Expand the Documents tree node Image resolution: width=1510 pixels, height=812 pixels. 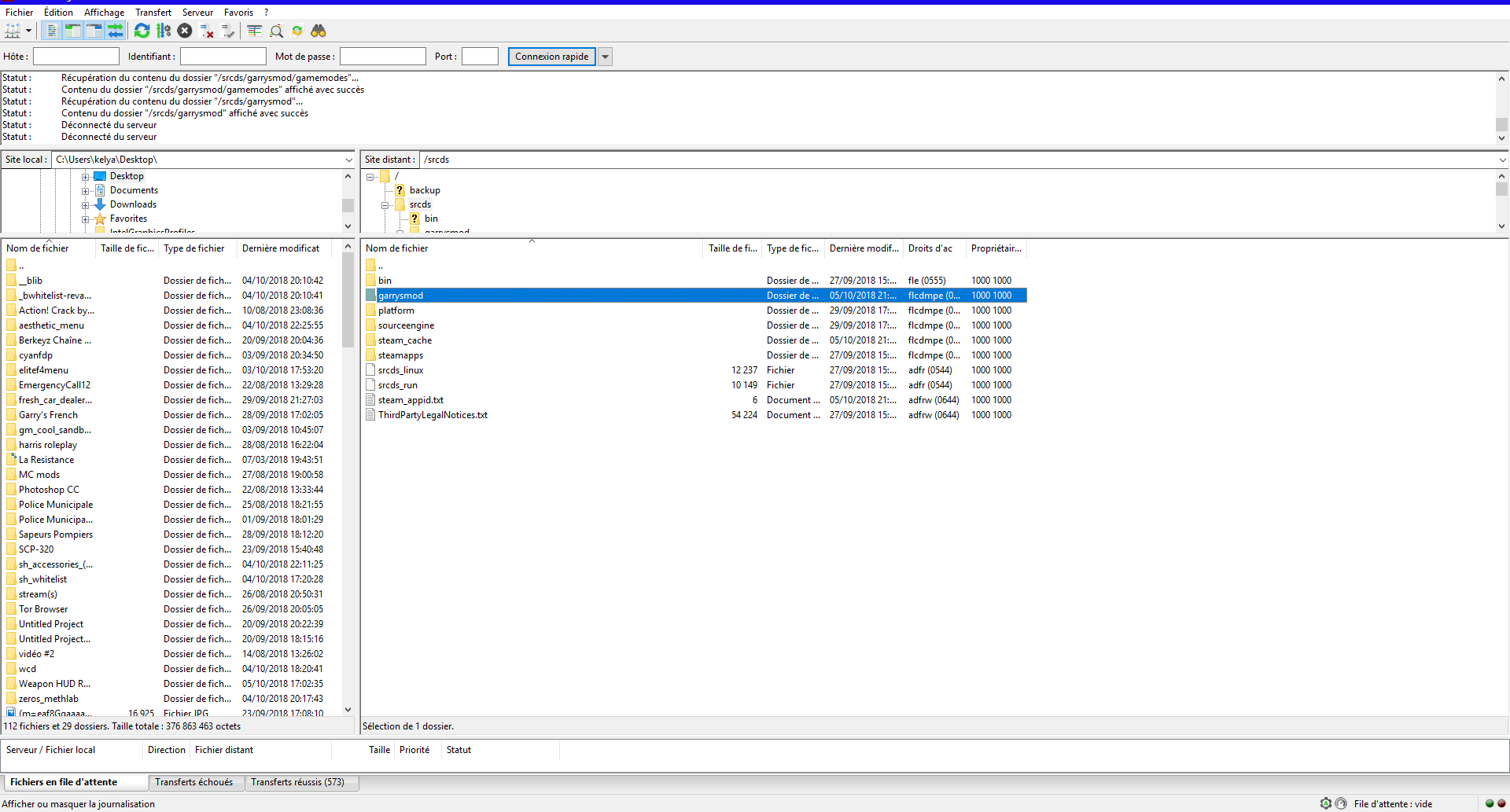[85, 191]
